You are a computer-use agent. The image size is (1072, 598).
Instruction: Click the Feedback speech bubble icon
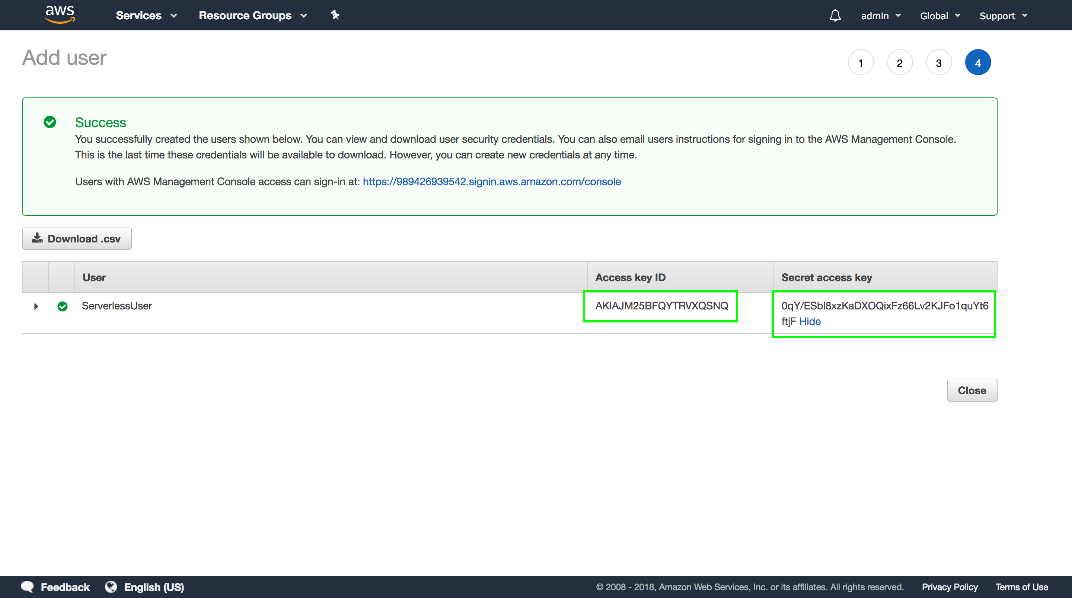[x=28, y=587]
